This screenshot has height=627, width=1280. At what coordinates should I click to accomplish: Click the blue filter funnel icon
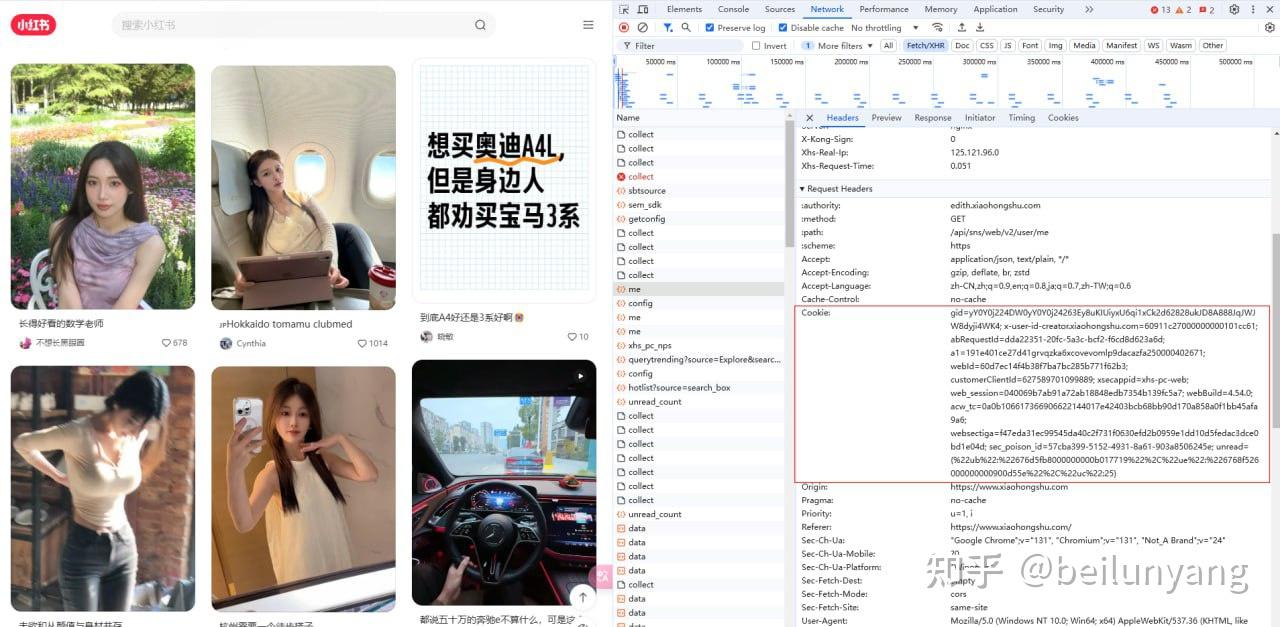point(668,28)
